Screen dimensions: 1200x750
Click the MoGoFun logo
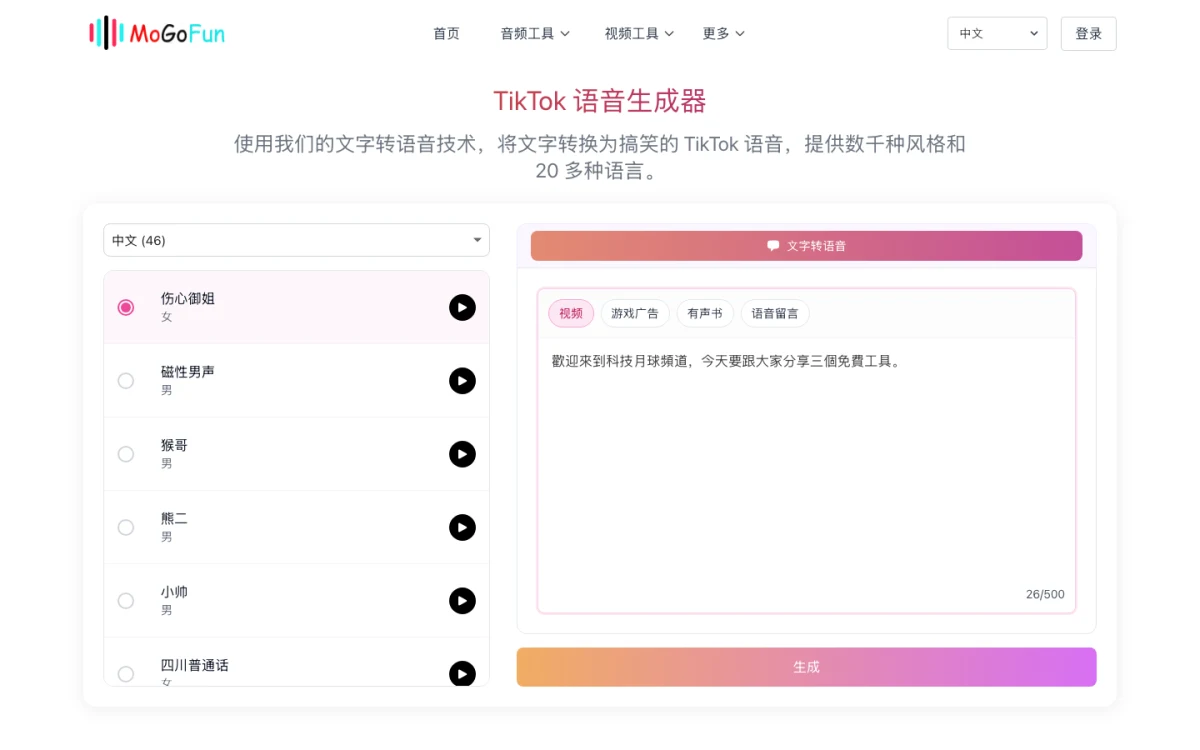(x=157, y=33)
